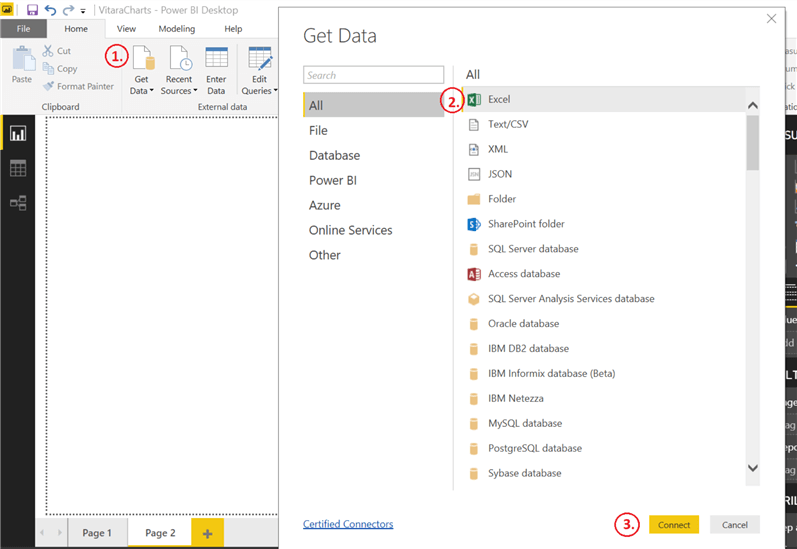Click the Get Data ribbon icon
The width and height of the screenshot is (797, 549).
point(143,58)
